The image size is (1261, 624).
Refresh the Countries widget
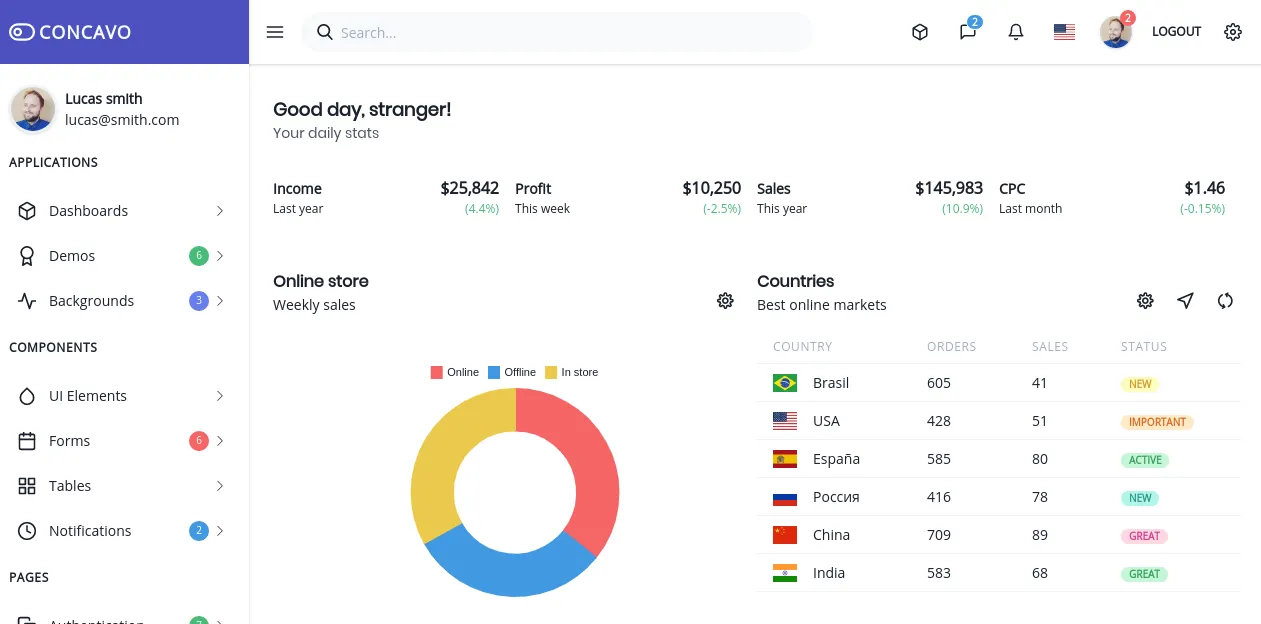tap(1225, 301)
